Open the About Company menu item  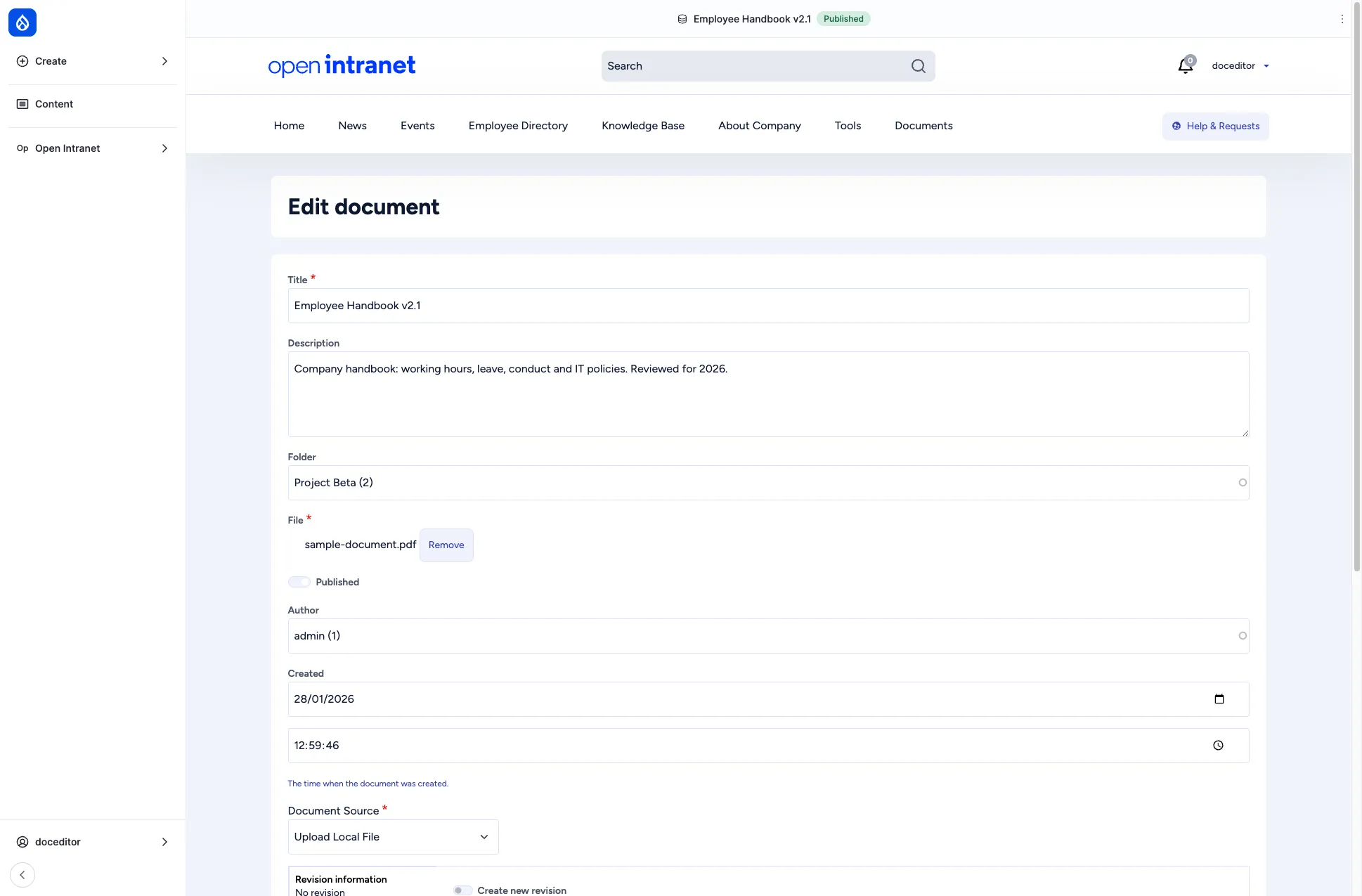[x=760, y=126]
